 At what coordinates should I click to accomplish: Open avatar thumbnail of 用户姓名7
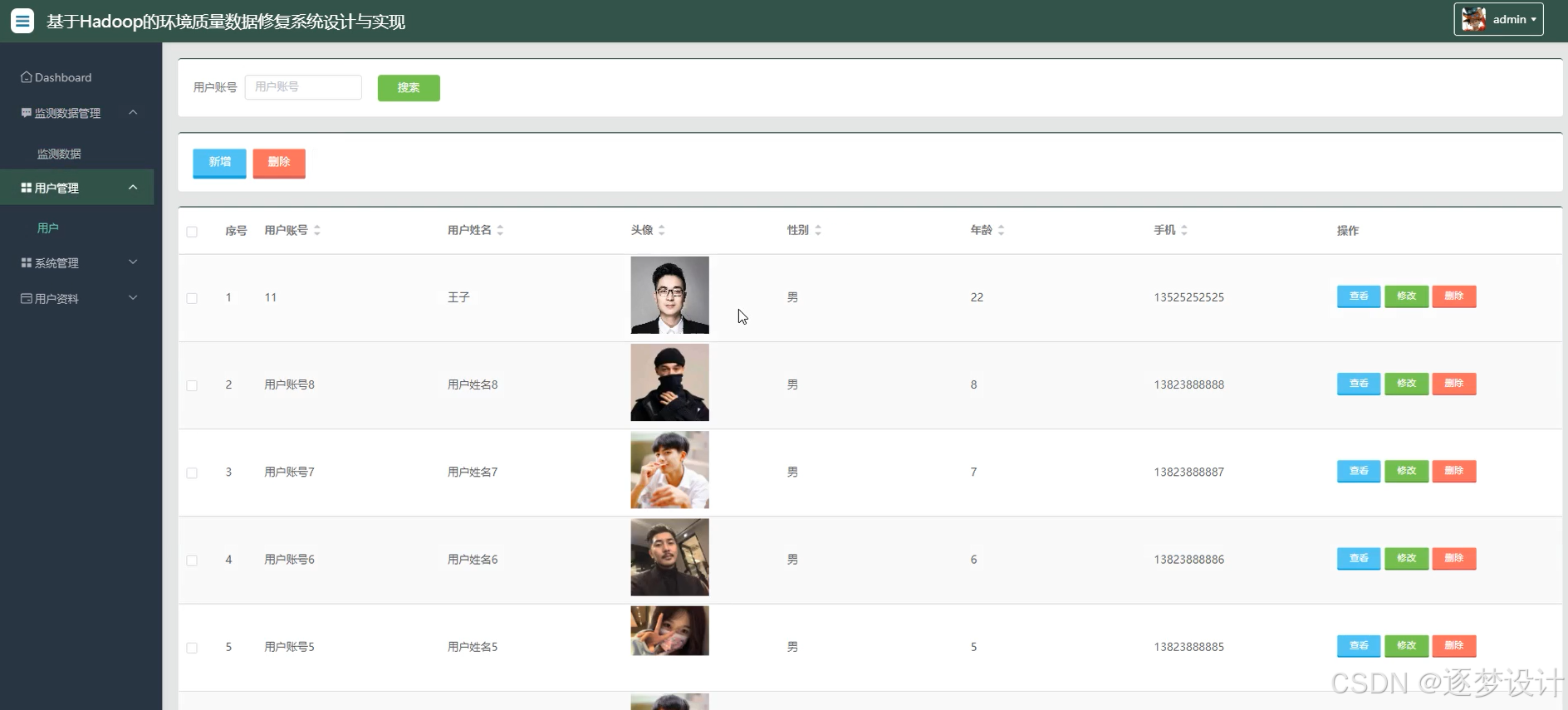click(669, 470)
